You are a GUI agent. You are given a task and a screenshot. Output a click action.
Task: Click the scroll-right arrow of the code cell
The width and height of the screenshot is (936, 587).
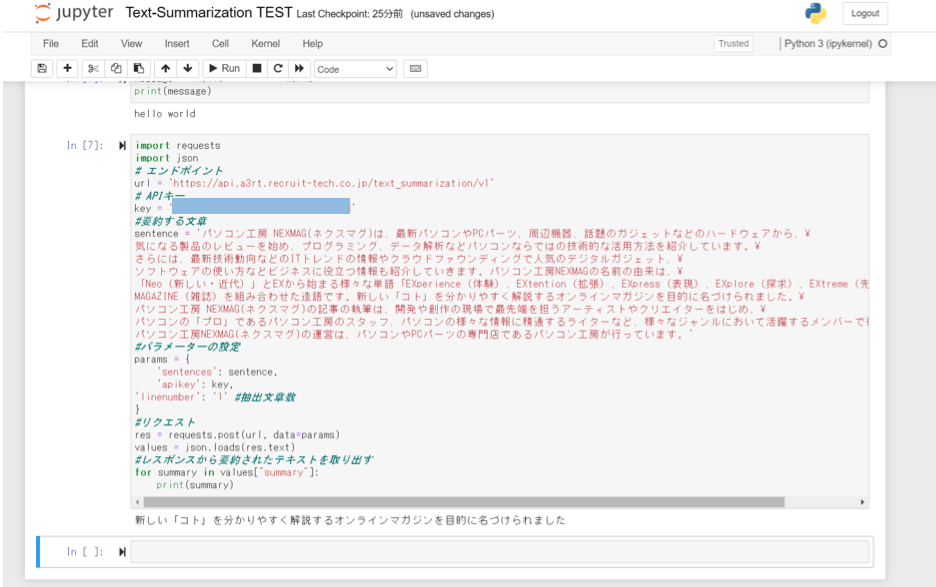862,502
